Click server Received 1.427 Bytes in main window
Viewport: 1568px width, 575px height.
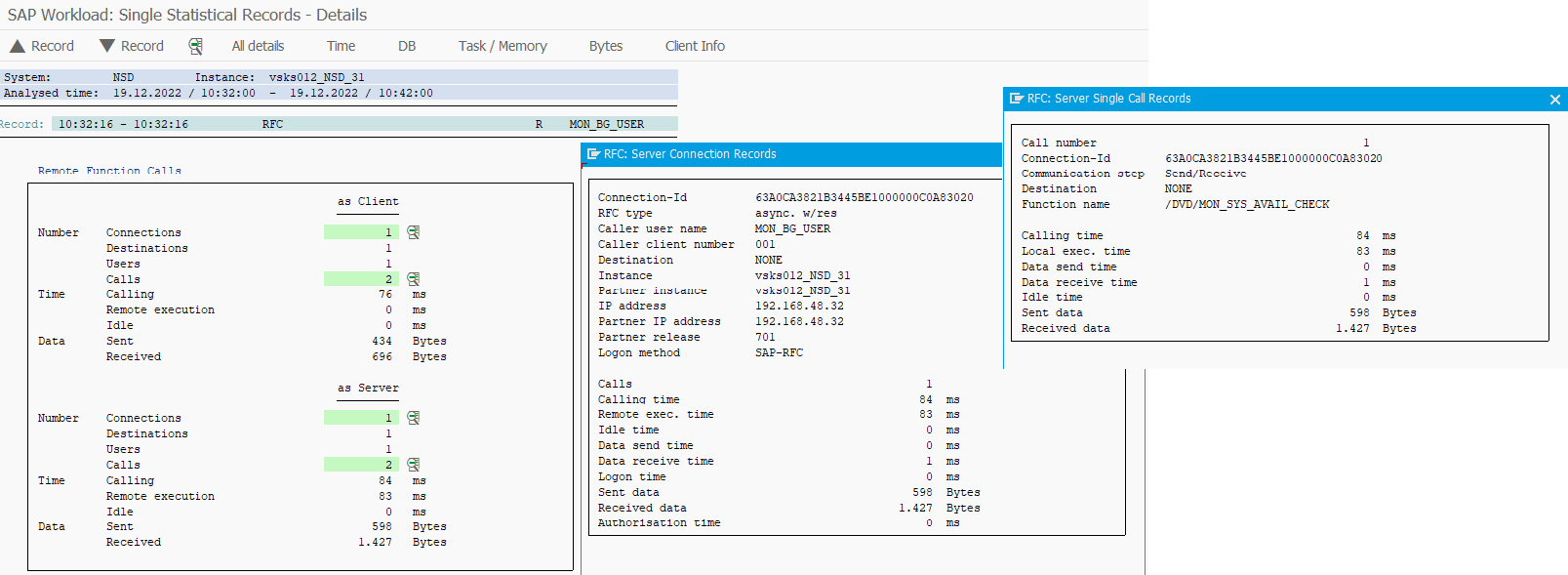click(x=402, y=542)
